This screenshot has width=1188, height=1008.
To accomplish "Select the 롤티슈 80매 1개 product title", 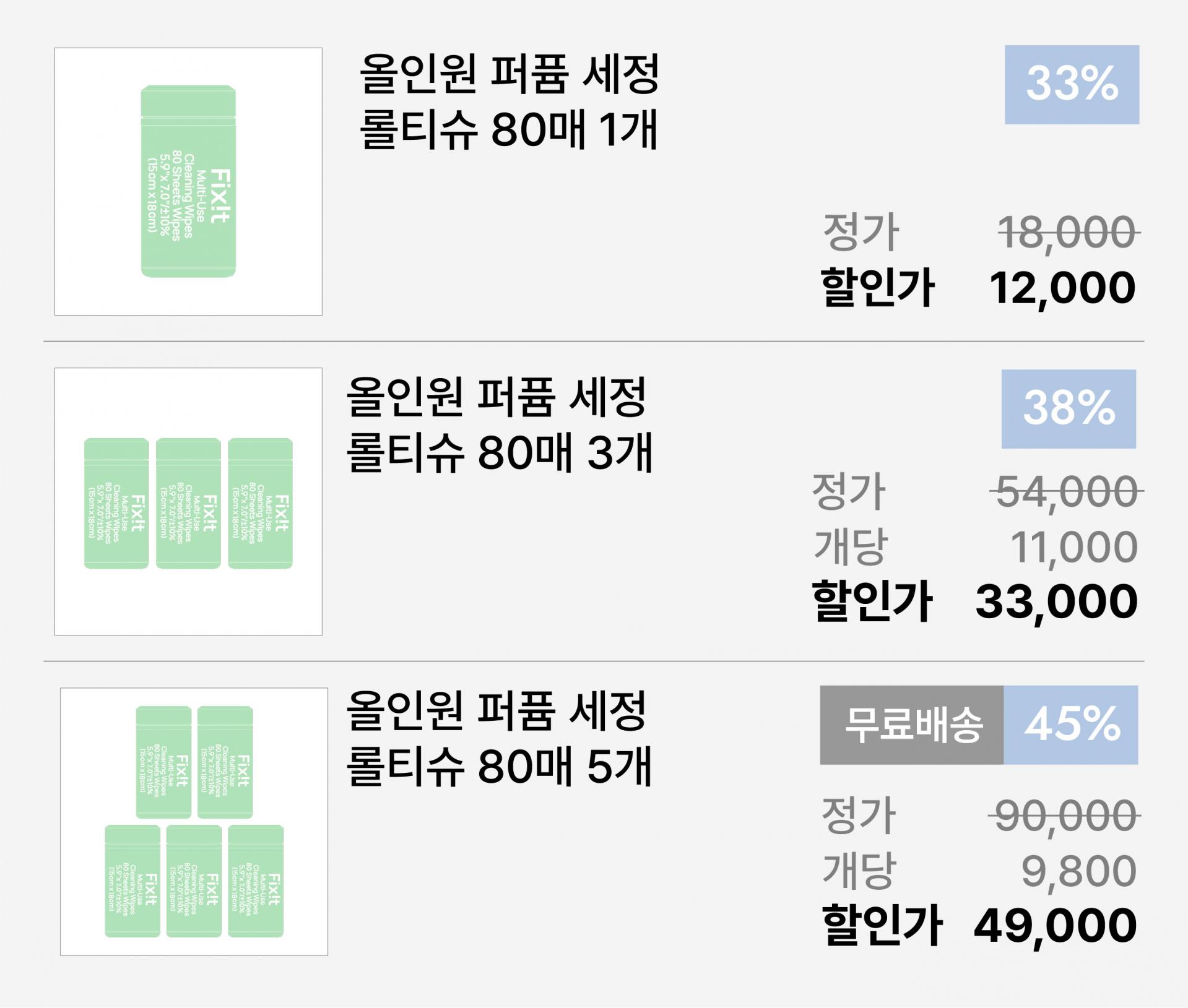I will pyautogui.click(x=509, y=101).
